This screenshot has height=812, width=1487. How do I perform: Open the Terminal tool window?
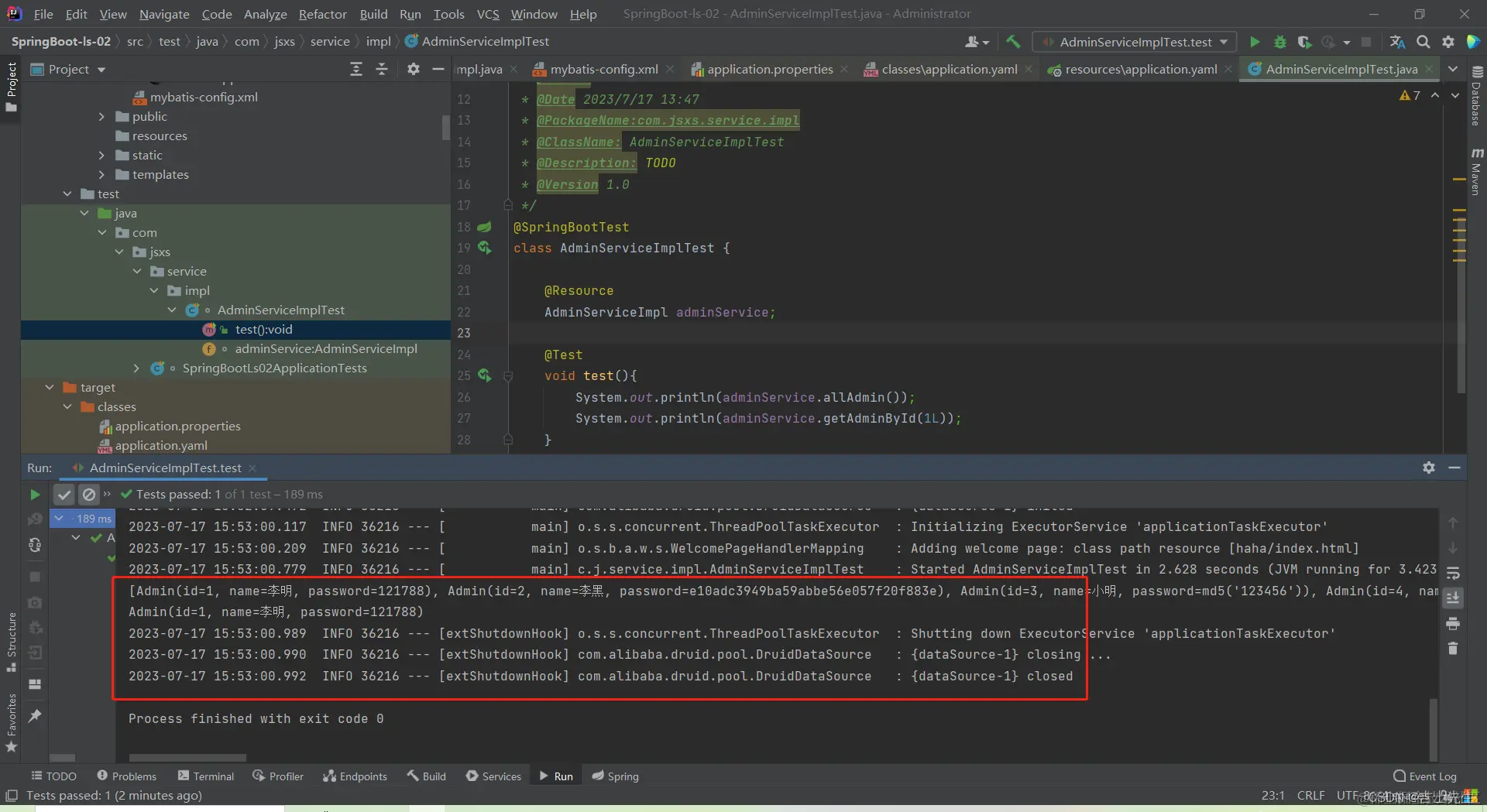(206, 776)
